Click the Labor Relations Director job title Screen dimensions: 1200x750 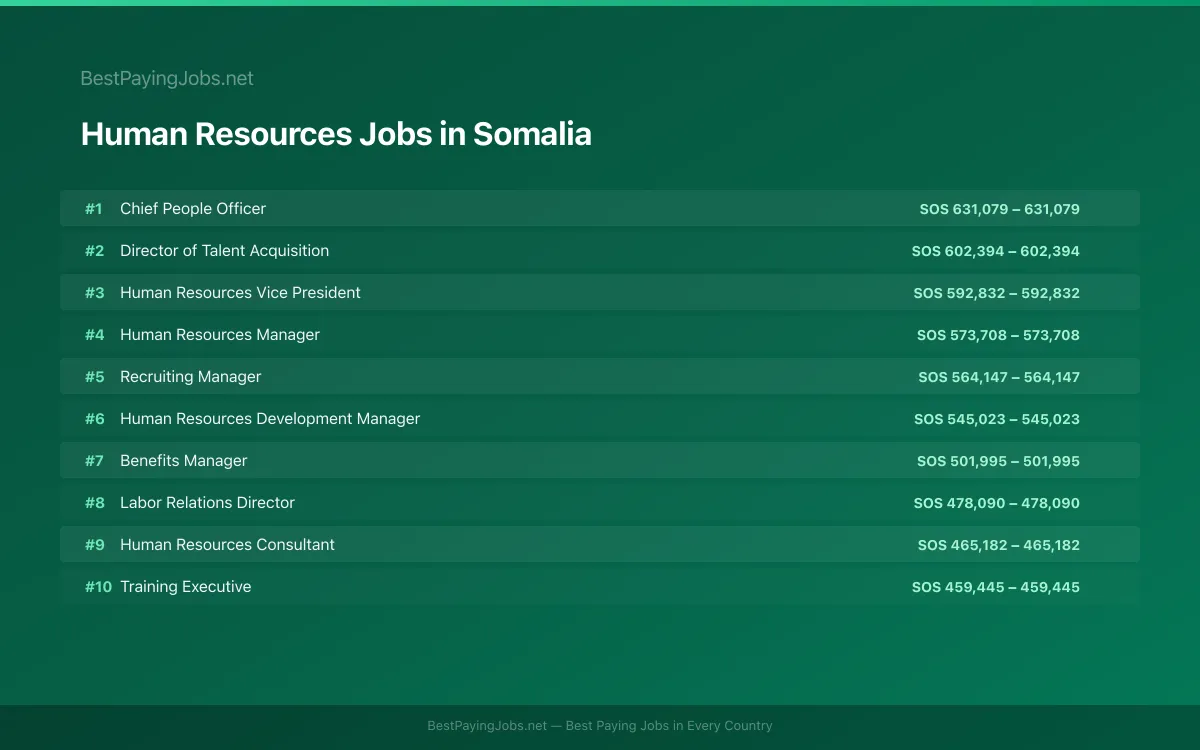pyautogui.click(x=207, y=502)
